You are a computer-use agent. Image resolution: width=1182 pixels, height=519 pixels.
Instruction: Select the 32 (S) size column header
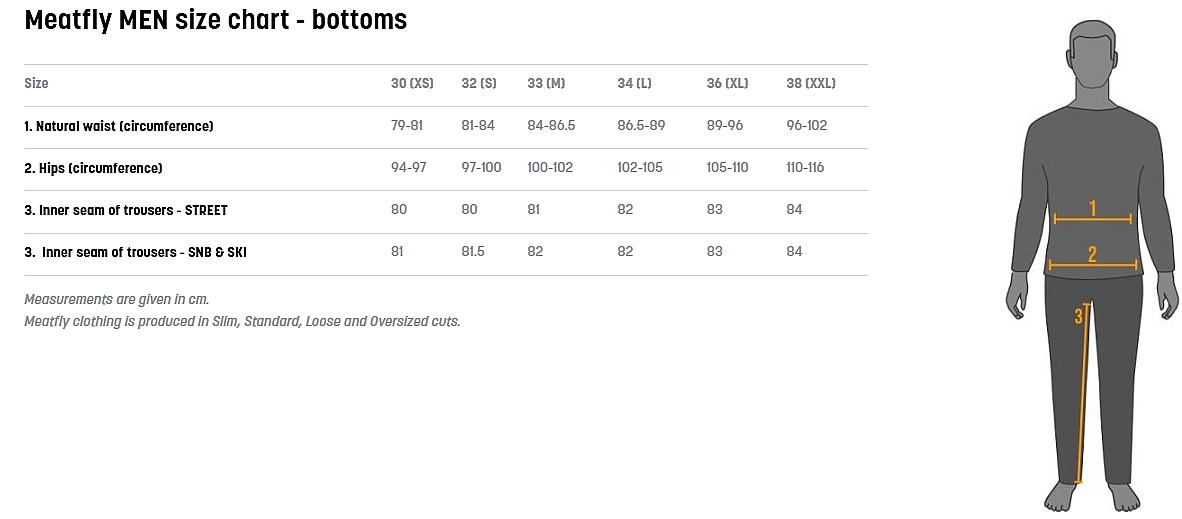(x=479, y=83)
